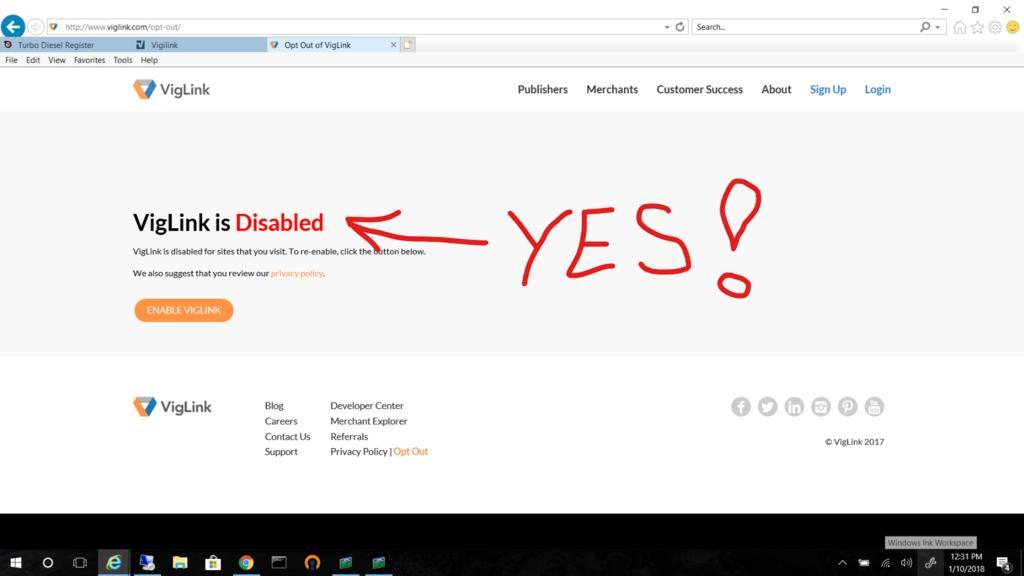Open Internet Explorer in the taskbar
This screenshot has height=576, width=1024.
(x=114, y=562)
